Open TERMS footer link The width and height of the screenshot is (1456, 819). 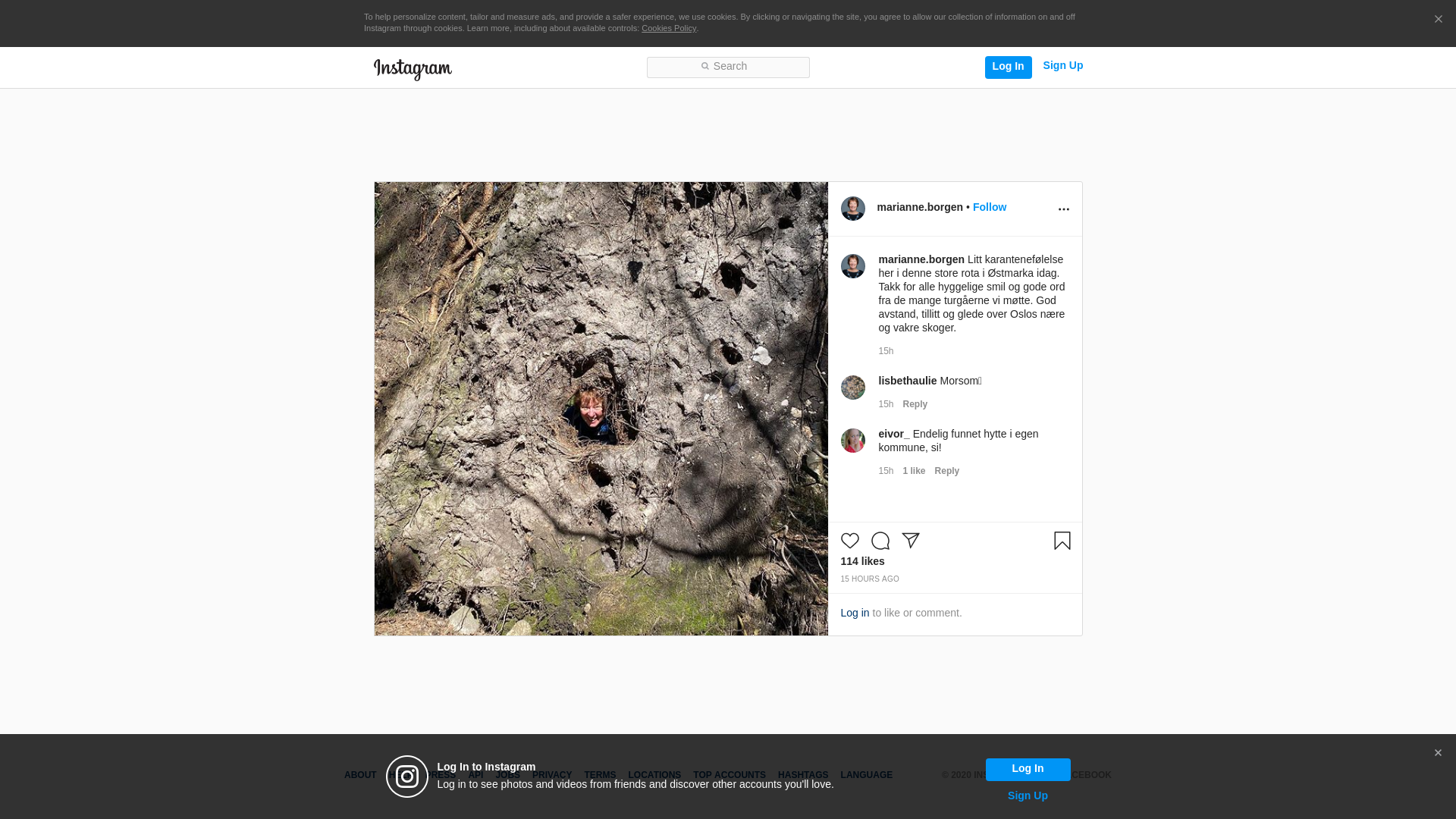600,775
